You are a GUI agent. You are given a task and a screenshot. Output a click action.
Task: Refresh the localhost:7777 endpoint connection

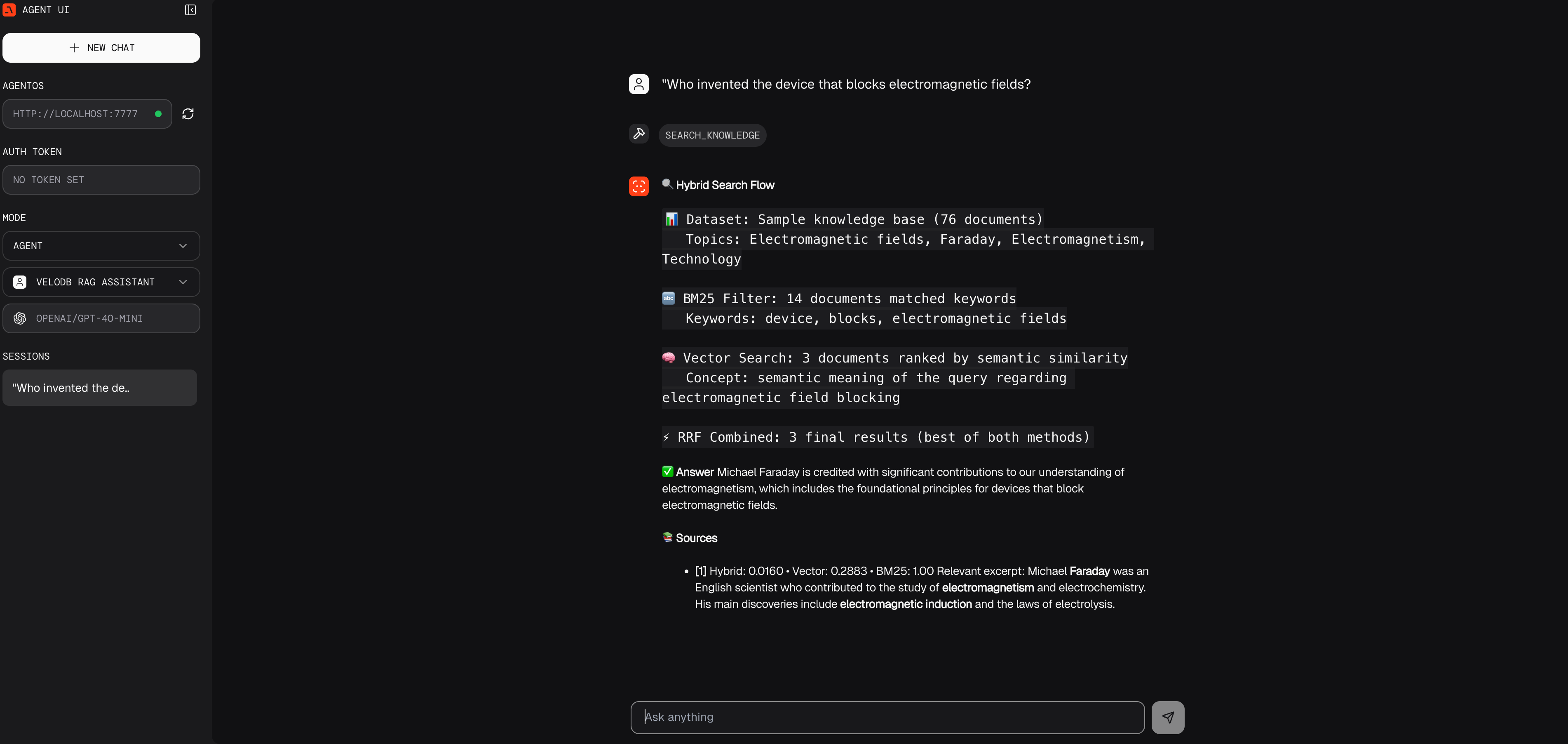click(x=188, y=114)
